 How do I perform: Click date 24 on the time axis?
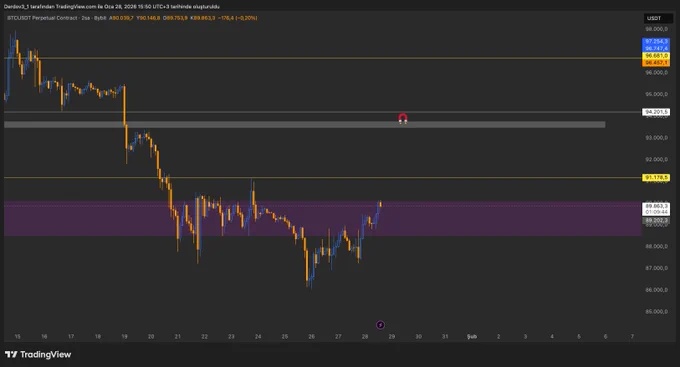[x=258, y=337]
